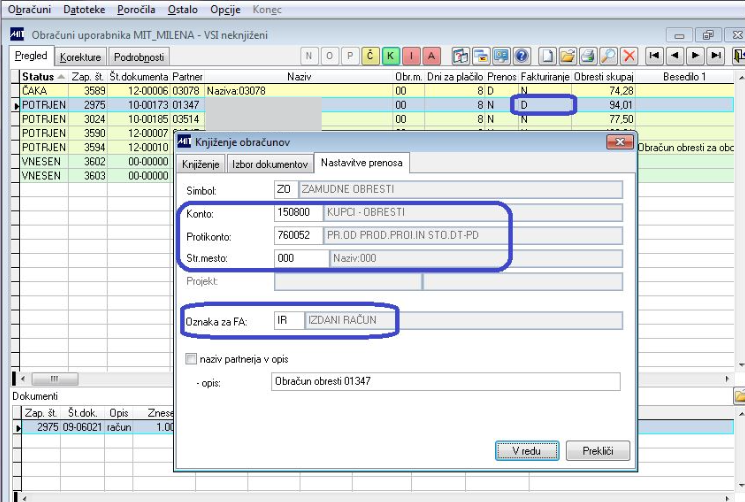Click the red I status button
Image resolution: width=745 pixels, height=502 pixels.
[x=411, y=56]
